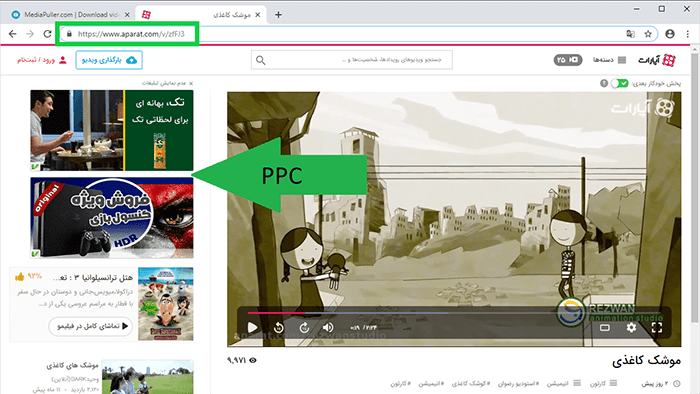Enter fullscreen in video player
700x394 pixels.
657,328
